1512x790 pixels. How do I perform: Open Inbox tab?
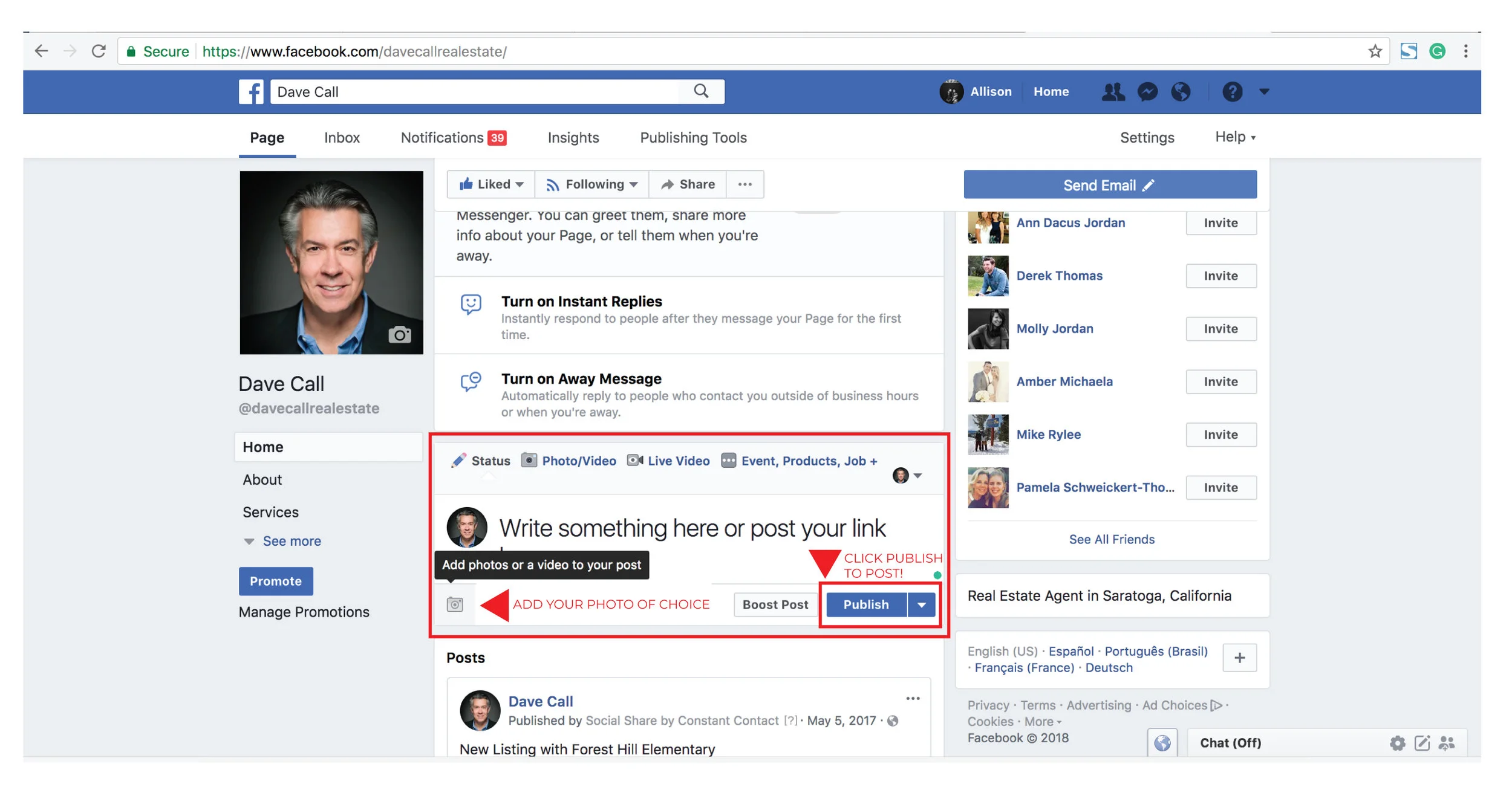pos(342,138)
